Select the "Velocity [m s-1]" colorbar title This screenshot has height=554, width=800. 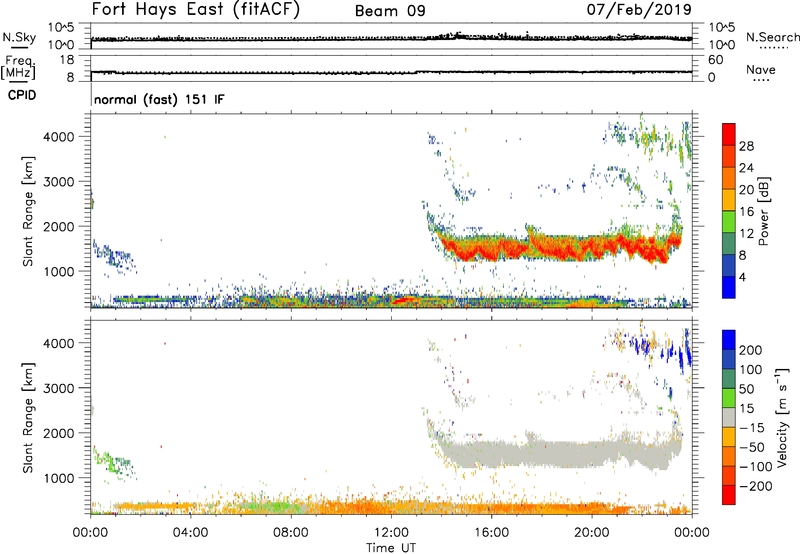tap(782, 417)
